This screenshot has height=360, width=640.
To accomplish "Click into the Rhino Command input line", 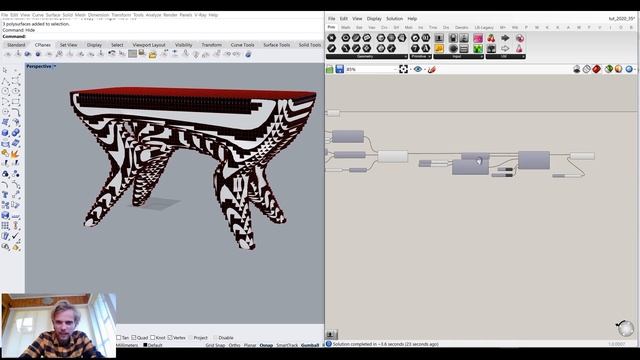I will [x=176, y=36].
